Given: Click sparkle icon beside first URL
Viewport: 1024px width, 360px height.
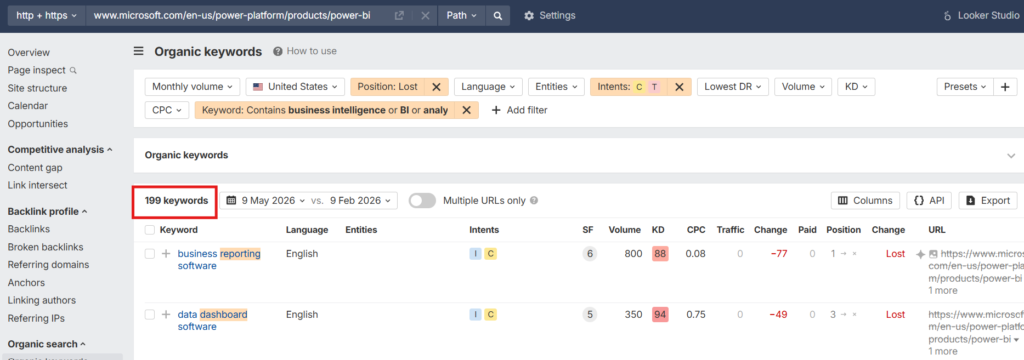Looking at the screenshot, I should pyautogui.click(x=920, y=254).
